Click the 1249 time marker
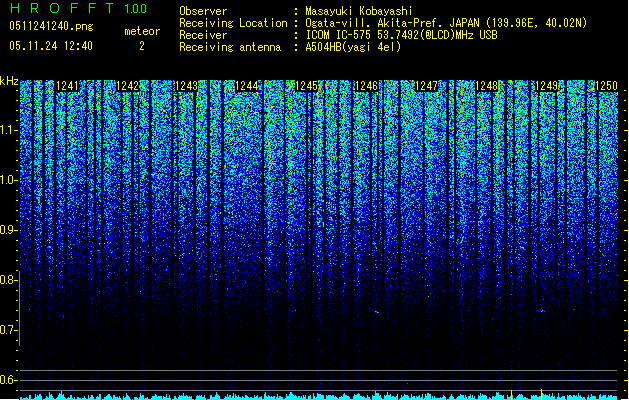The width and height of the screenshot is (629, 400). tap(546, 86)
